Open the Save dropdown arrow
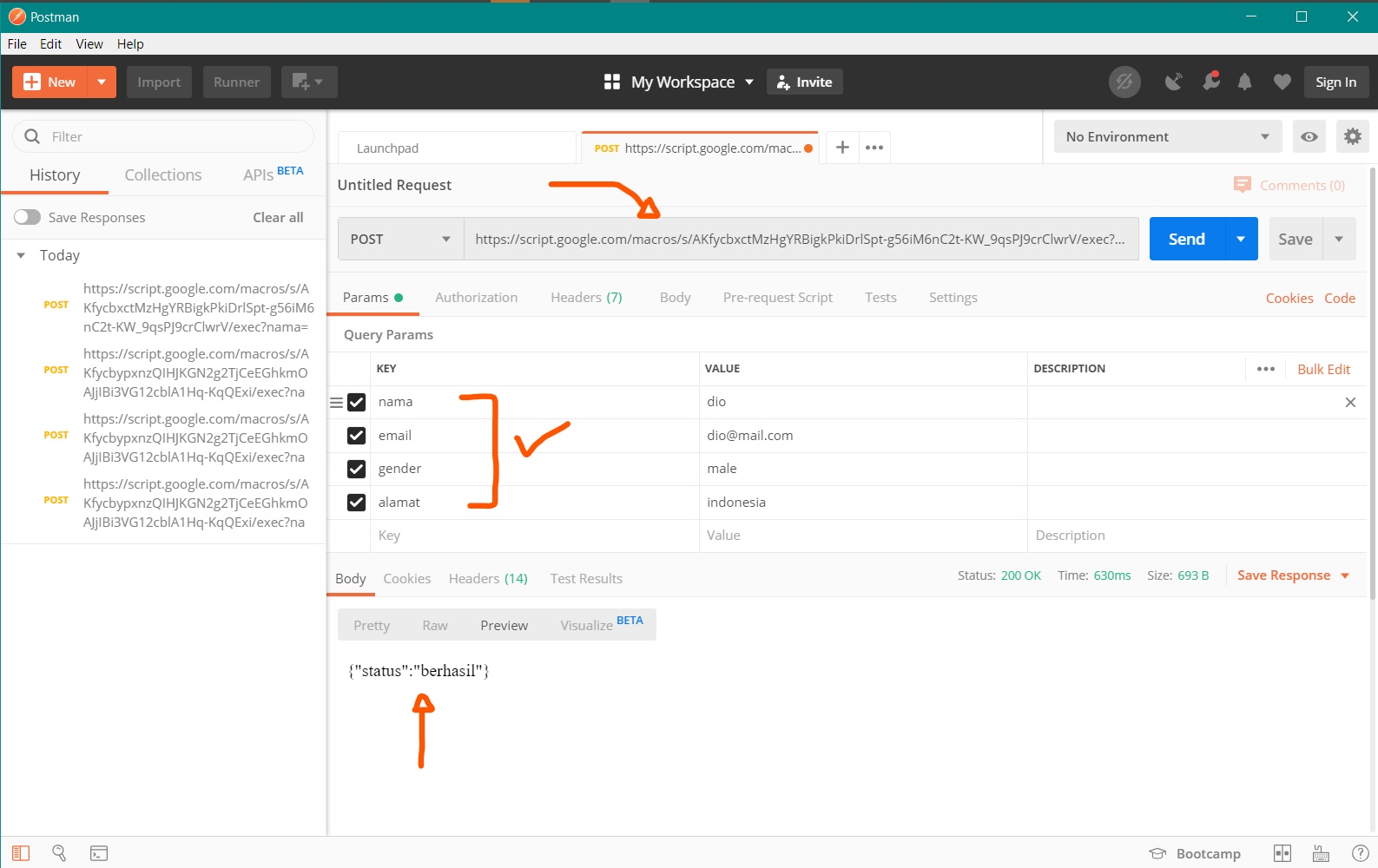The image size is (1378, 868). 1339,239
